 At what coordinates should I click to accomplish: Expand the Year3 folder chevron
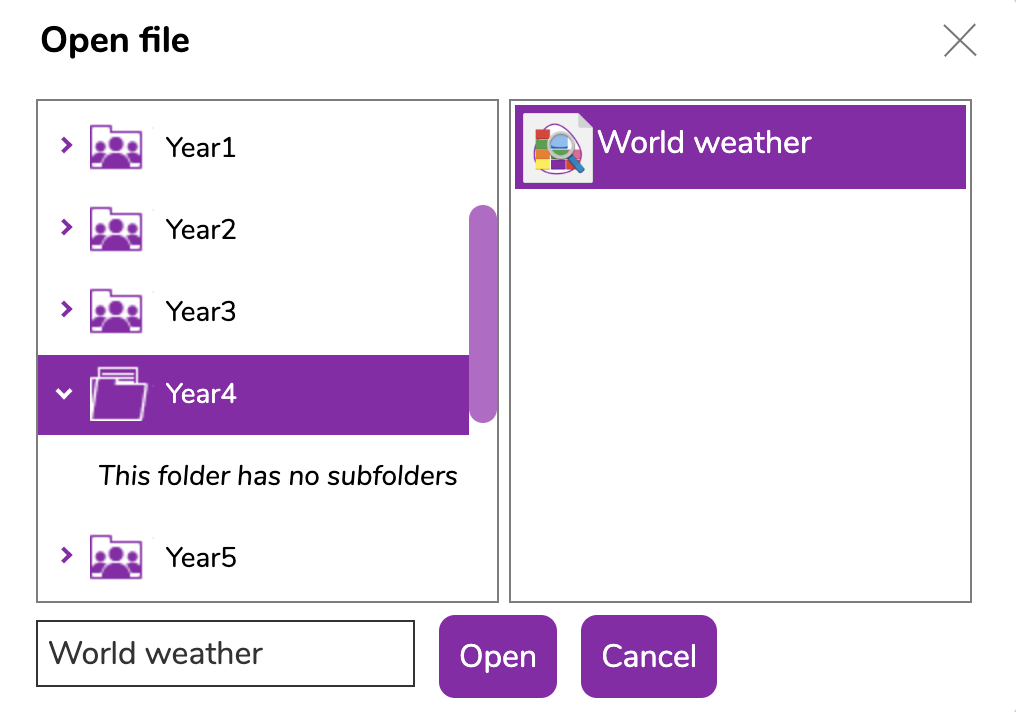pyautogui.click(x=66, y=310)
